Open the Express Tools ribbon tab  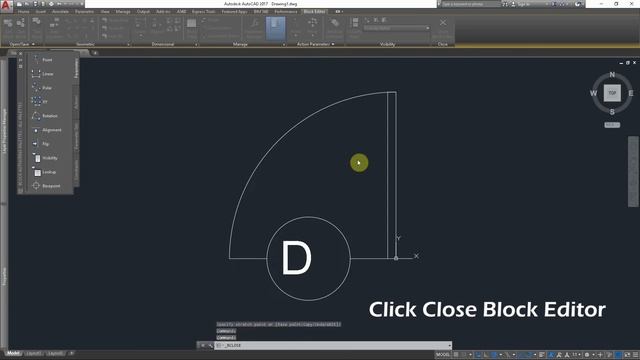[x=203, y=11]
